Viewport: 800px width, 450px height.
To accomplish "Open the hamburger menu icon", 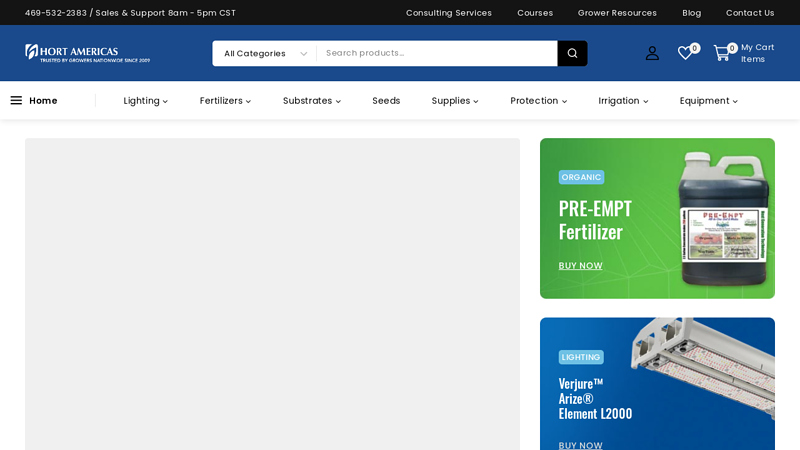I will [x=16, y=100].
